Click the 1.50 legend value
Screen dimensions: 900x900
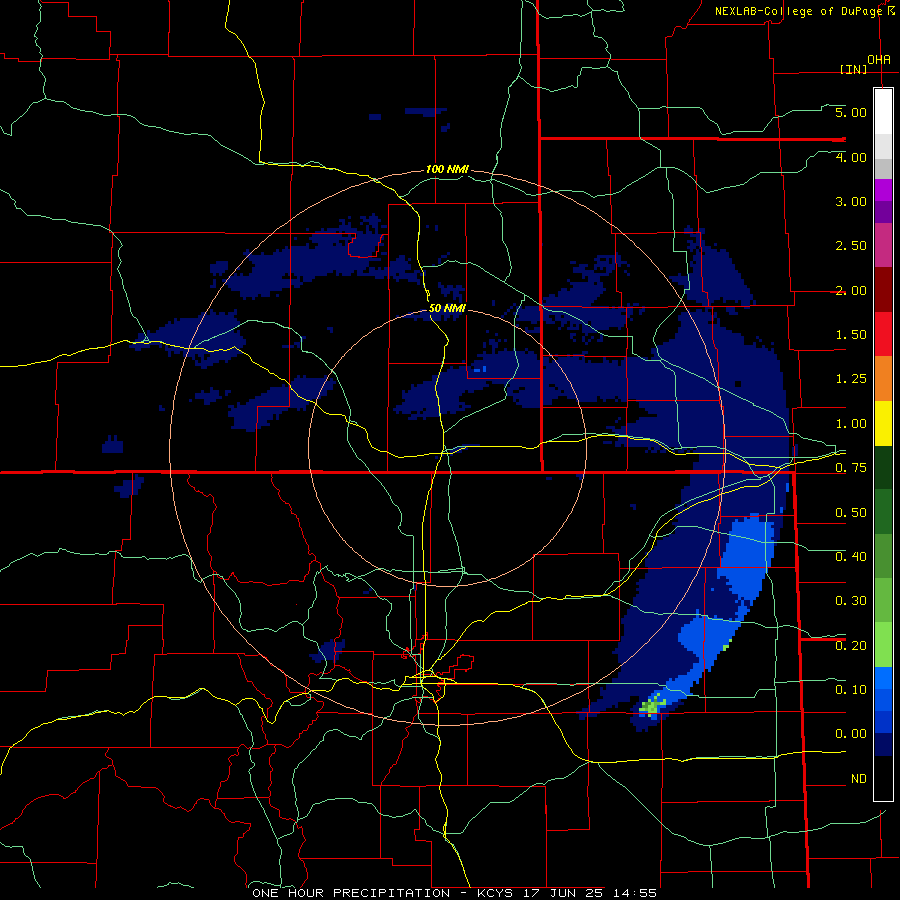pos(851,335)
